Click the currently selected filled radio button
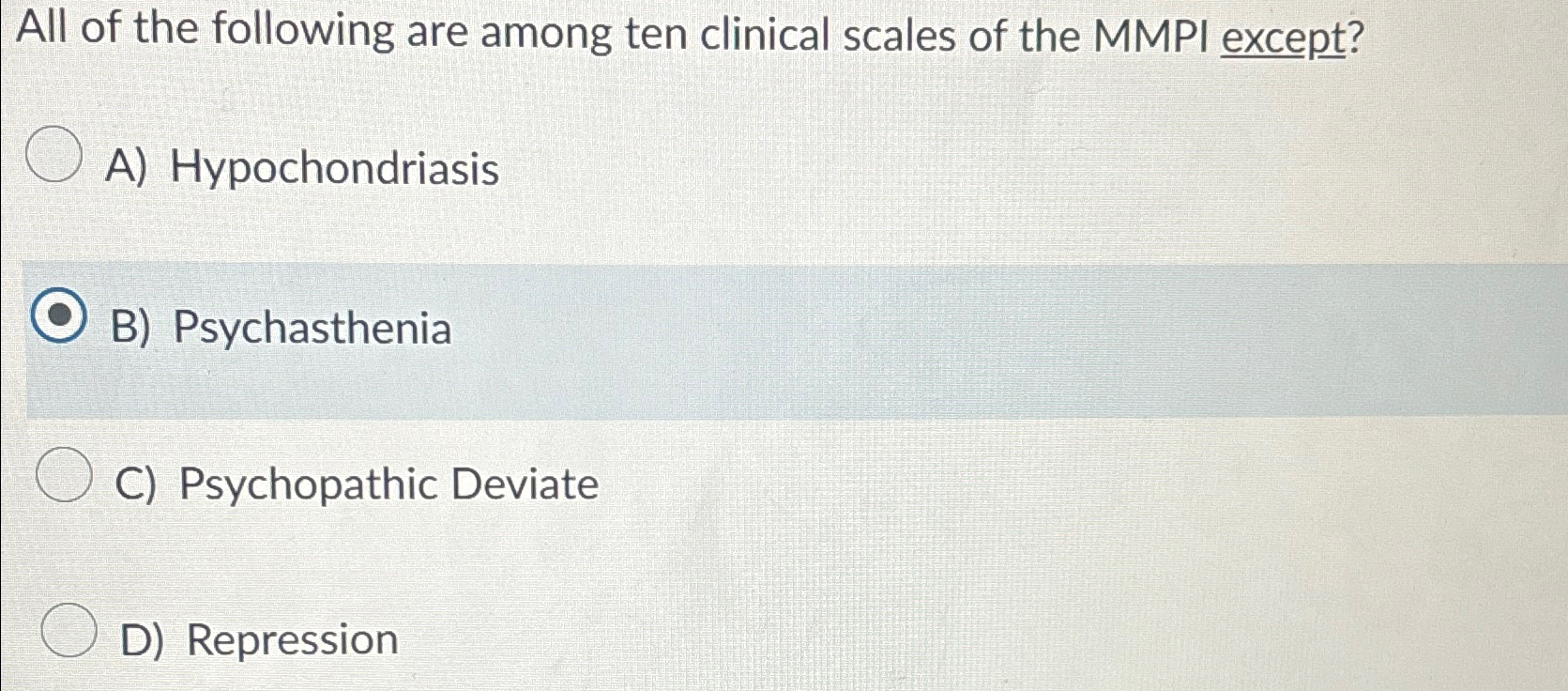The height and width of the screenshot is (691, 1568). pos(58,317)
